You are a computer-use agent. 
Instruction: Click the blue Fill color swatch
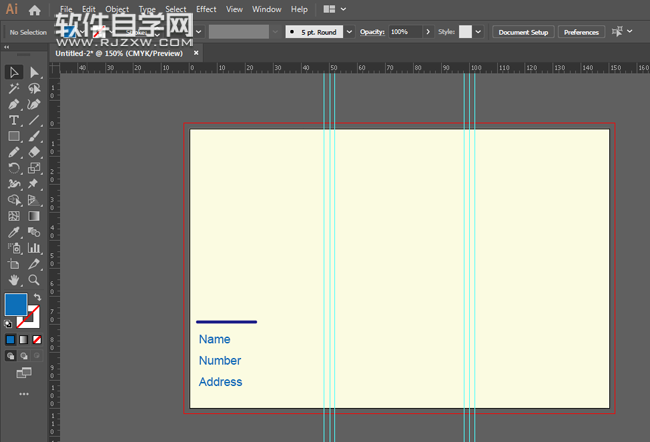pos(16,305)
